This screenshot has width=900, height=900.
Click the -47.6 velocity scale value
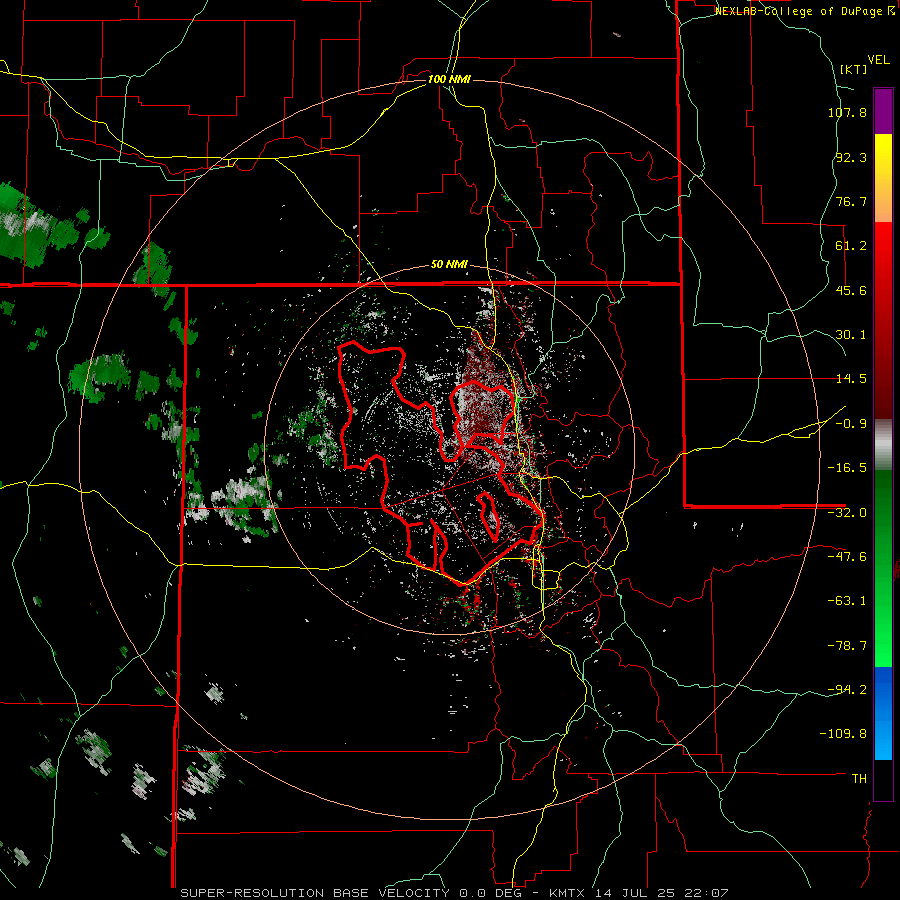click(847, 557)
